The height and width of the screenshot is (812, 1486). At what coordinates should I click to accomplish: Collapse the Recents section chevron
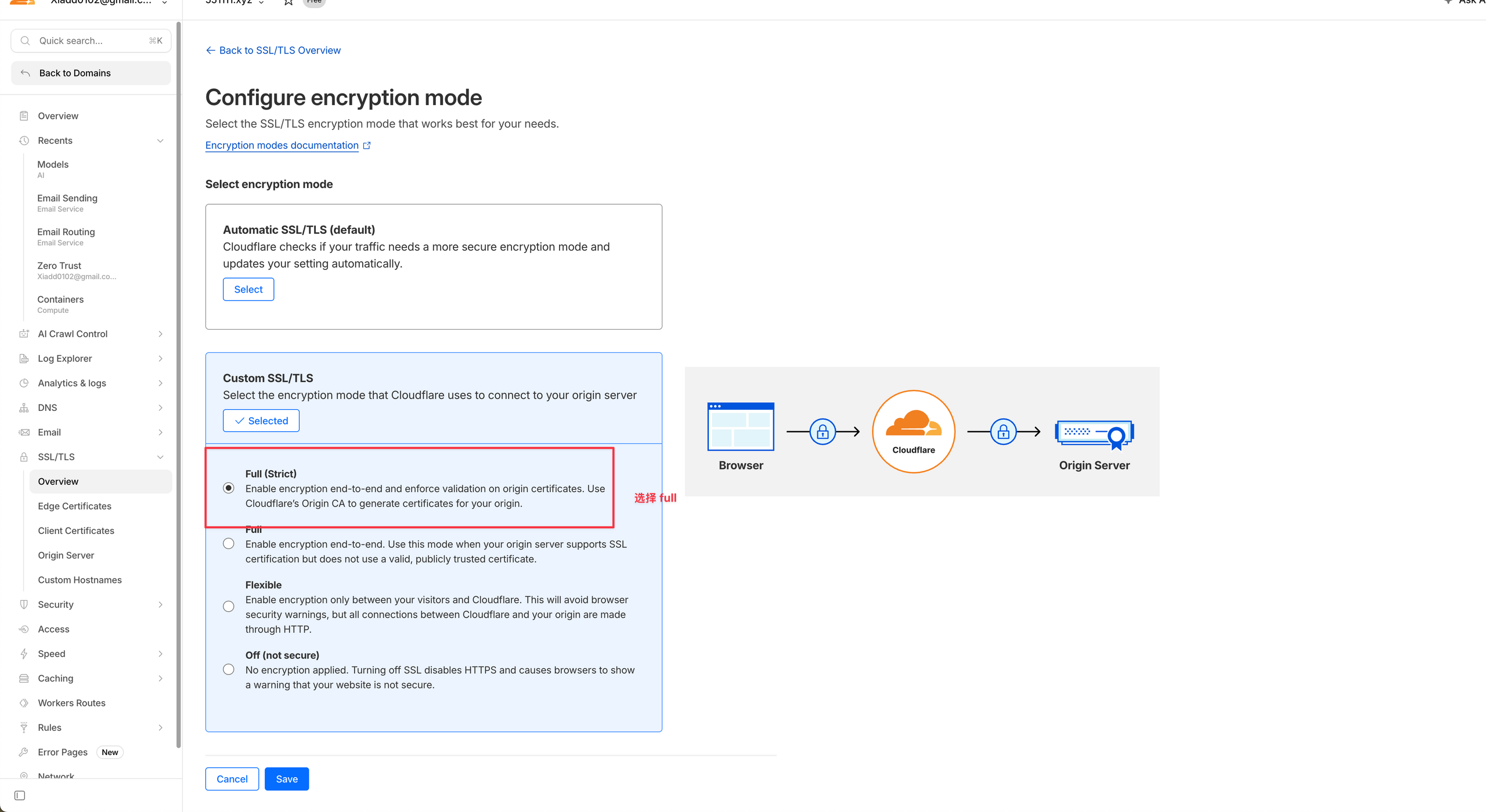point(160,140)
